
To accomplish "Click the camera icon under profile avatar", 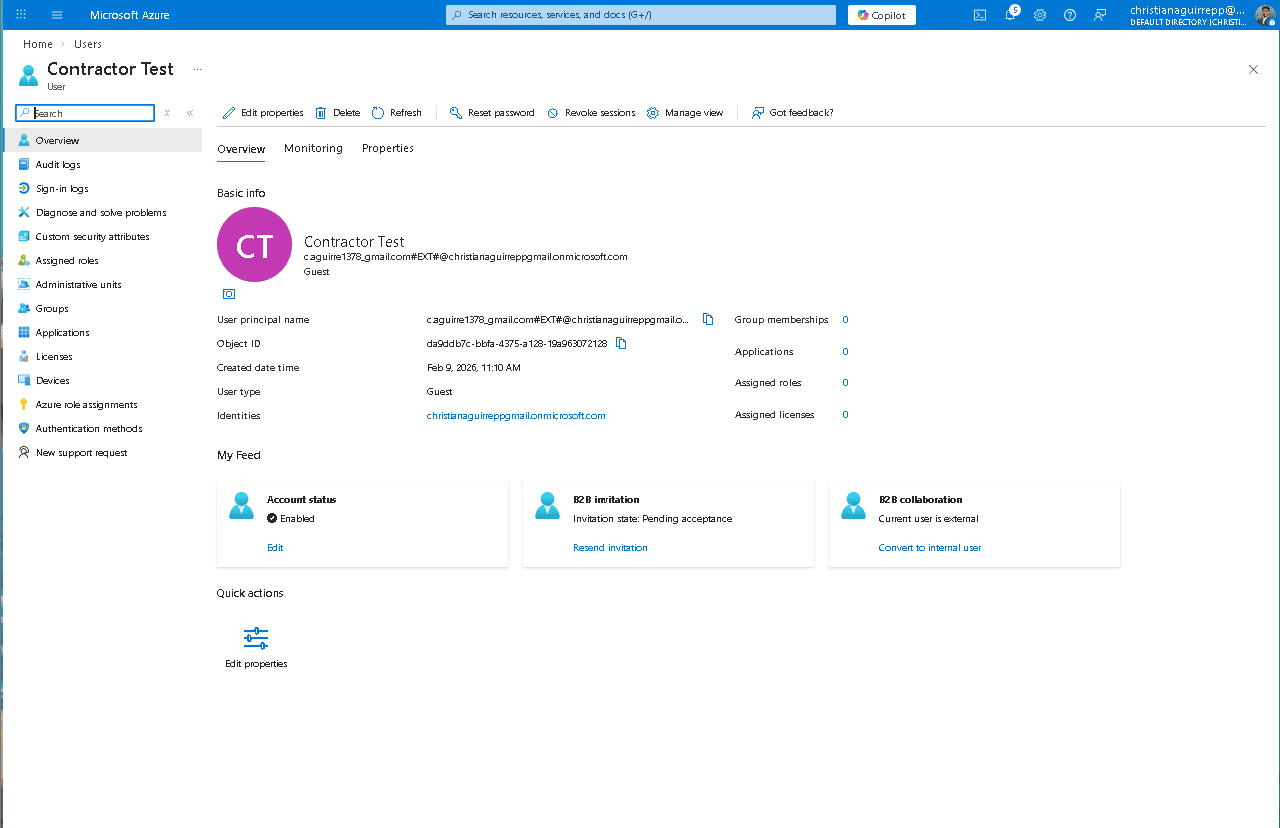I will [229, 294].
